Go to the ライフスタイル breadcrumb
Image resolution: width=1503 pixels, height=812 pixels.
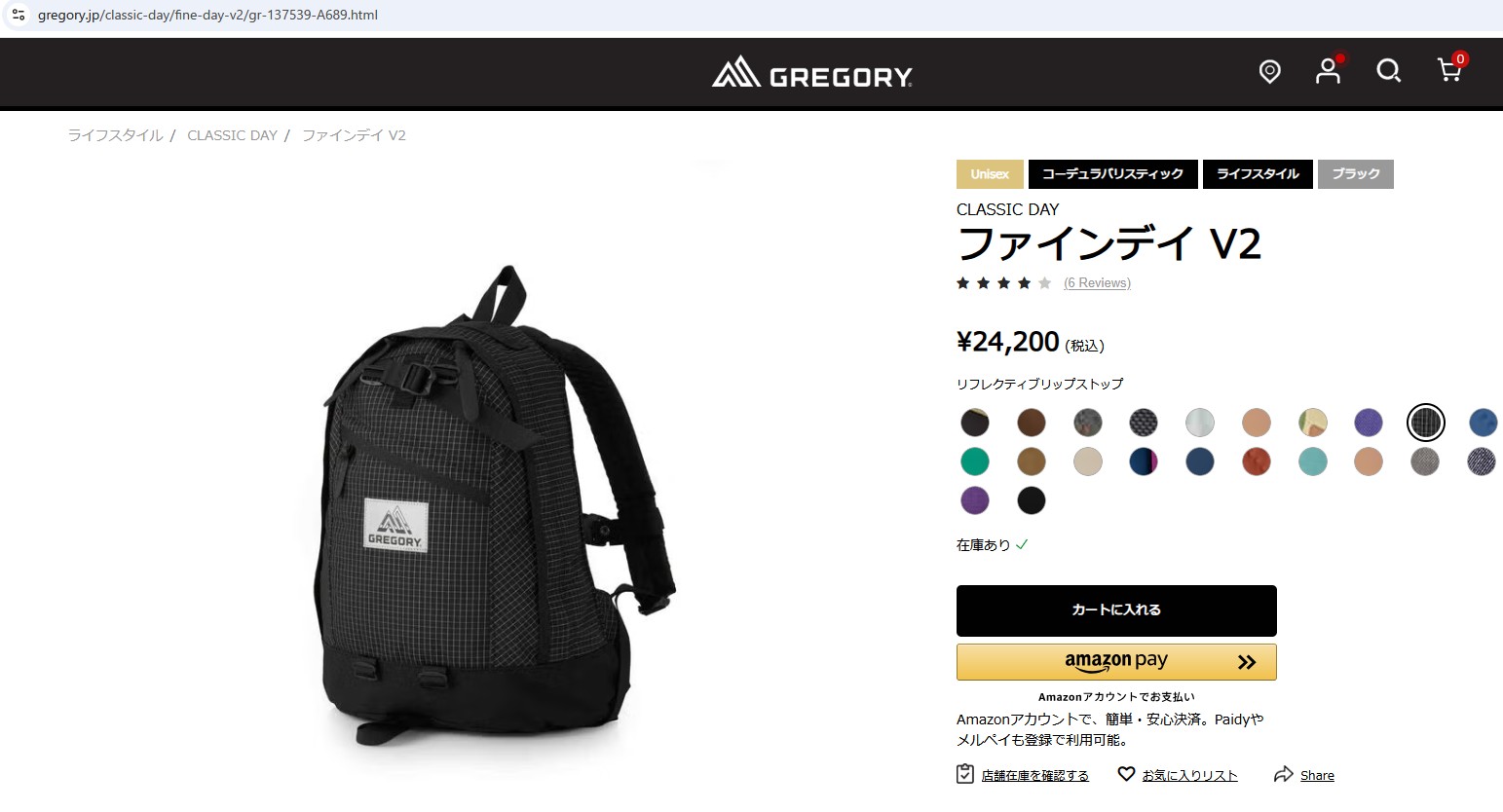(115, 135)
